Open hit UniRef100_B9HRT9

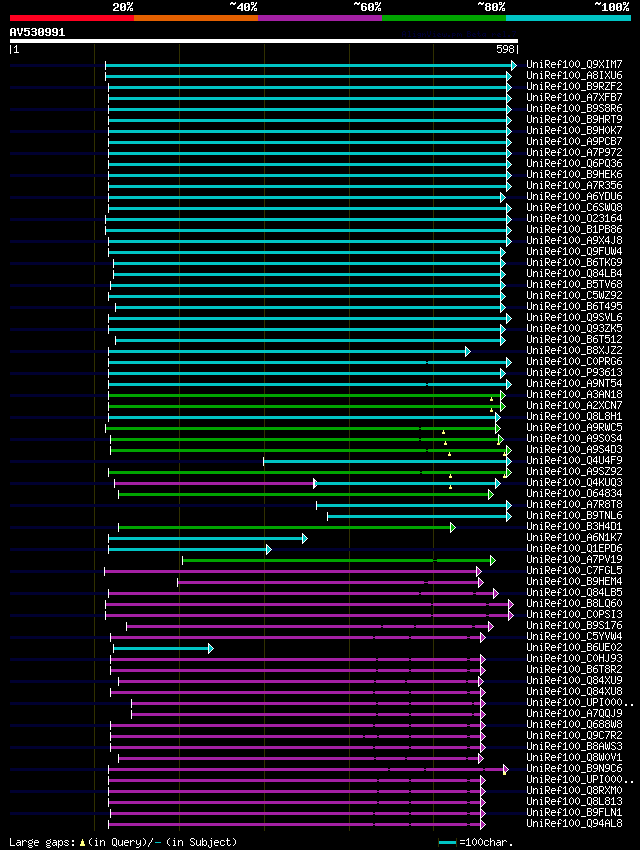(574, 119)
